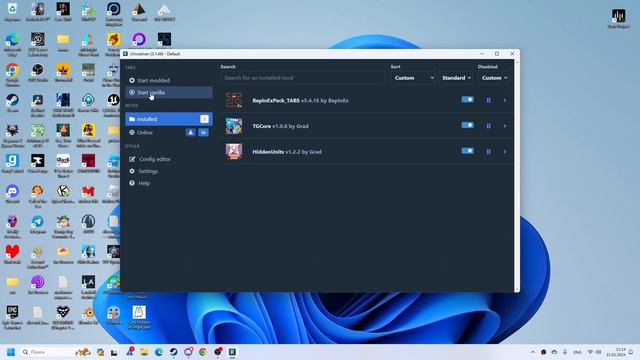Select the Garry's Mod desktop shortcut
The width and height of the screenshot is (640, 360).
click(x=12, y=163)
